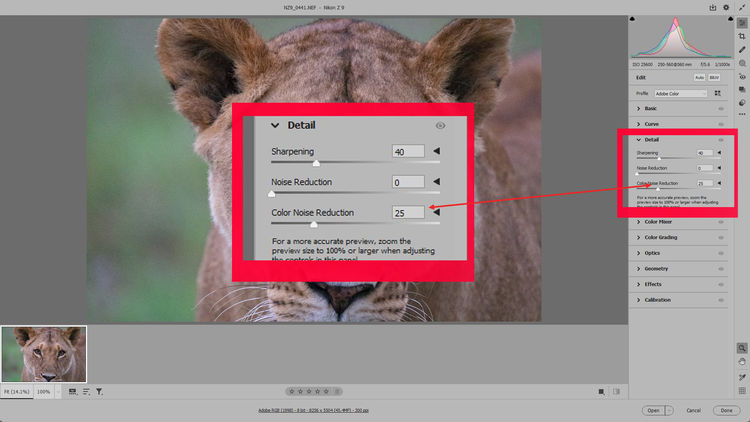This screenshot has width=750, height=422.
Task: Expand the Geometry panel
Action: (x=656, y=268)
